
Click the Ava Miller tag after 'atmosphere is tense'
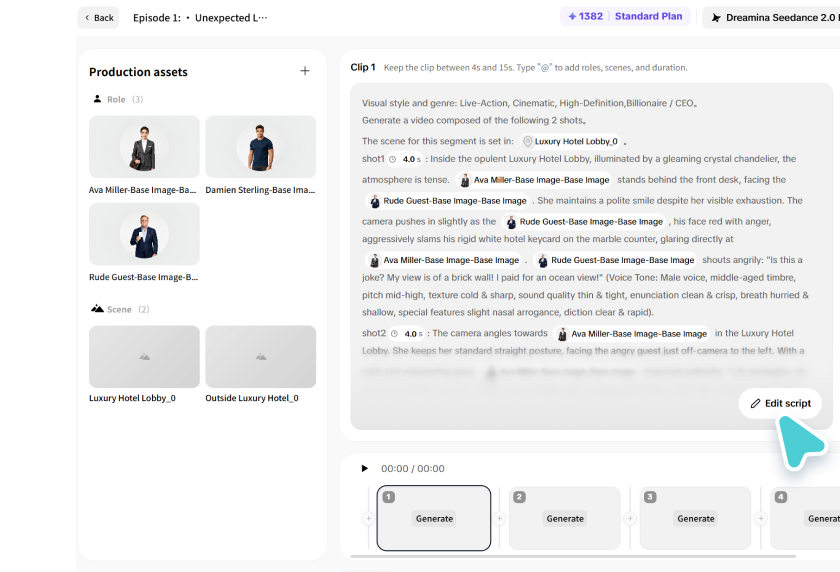[534, 180]
